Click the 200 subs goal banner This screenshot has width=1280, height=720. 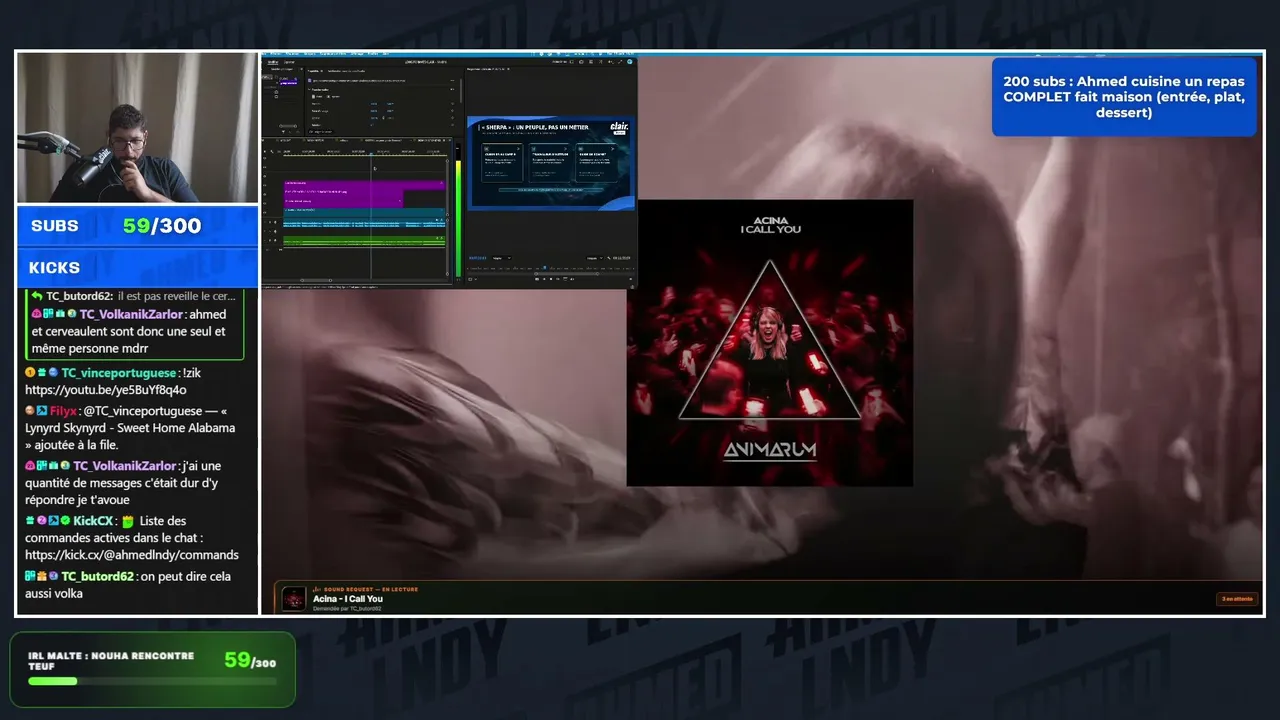(1124, 97)
